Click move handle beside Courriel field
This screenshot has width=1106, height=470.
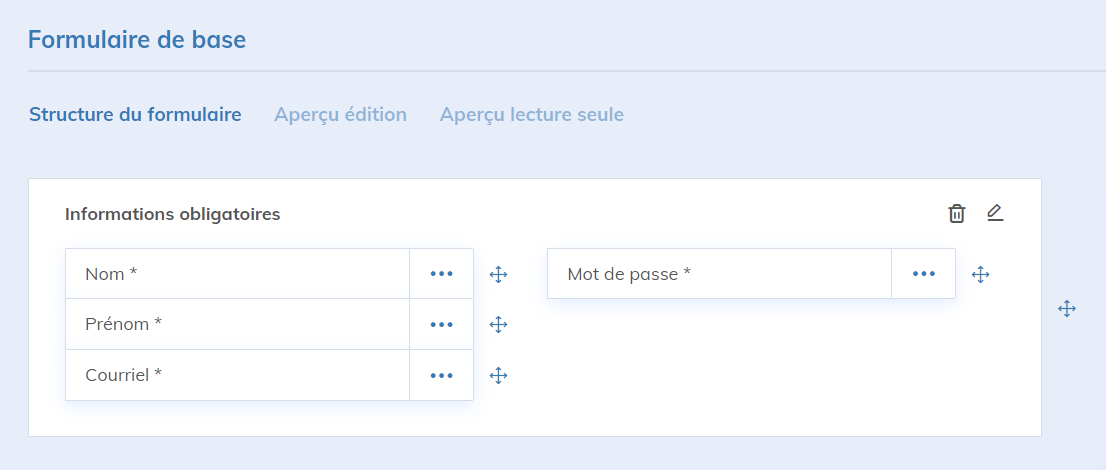tap(498, 375)
